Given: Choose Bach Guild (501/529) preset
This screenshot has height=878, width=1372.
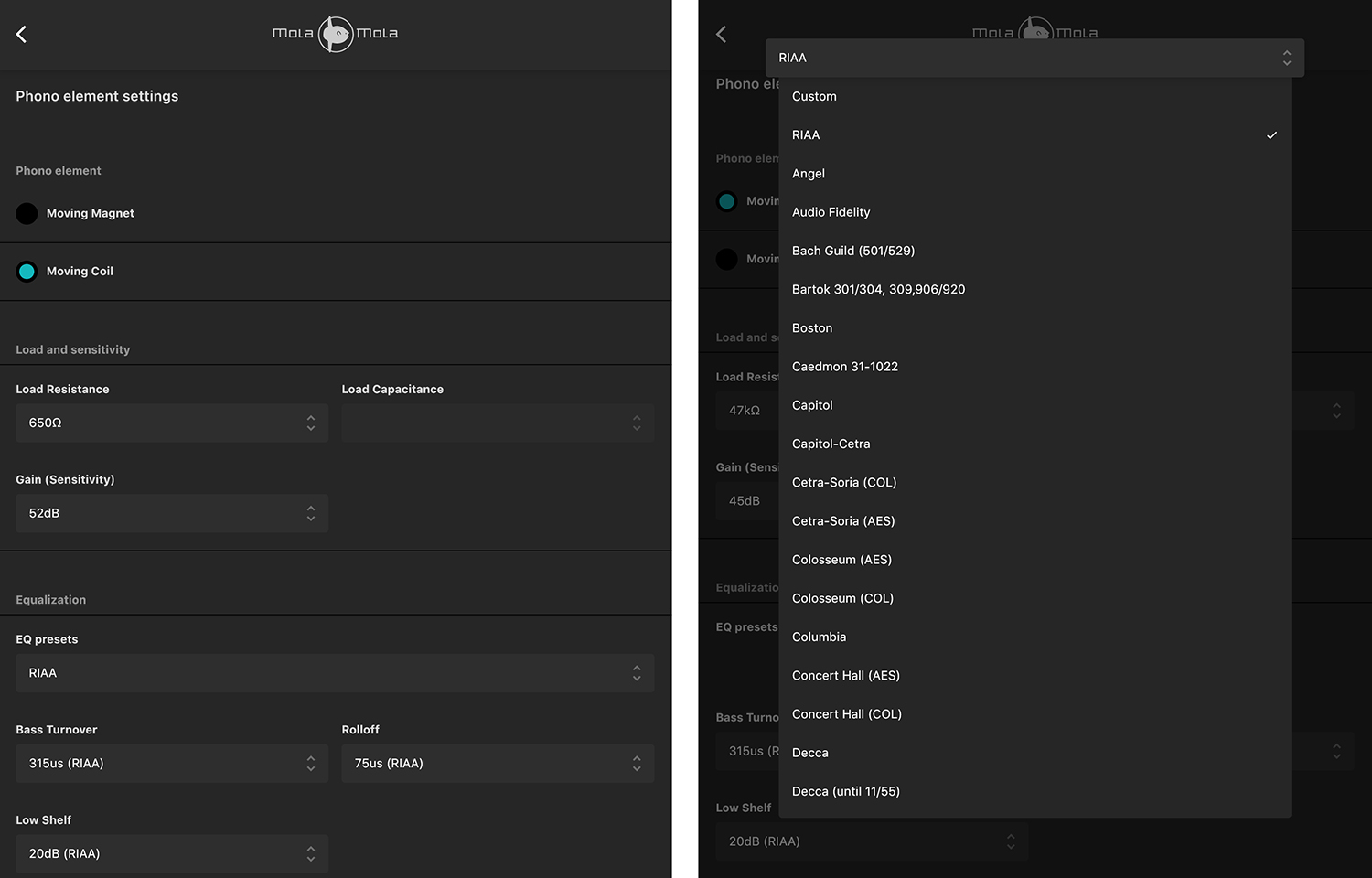Looking at the screenshot, I should click(1034, 251).
